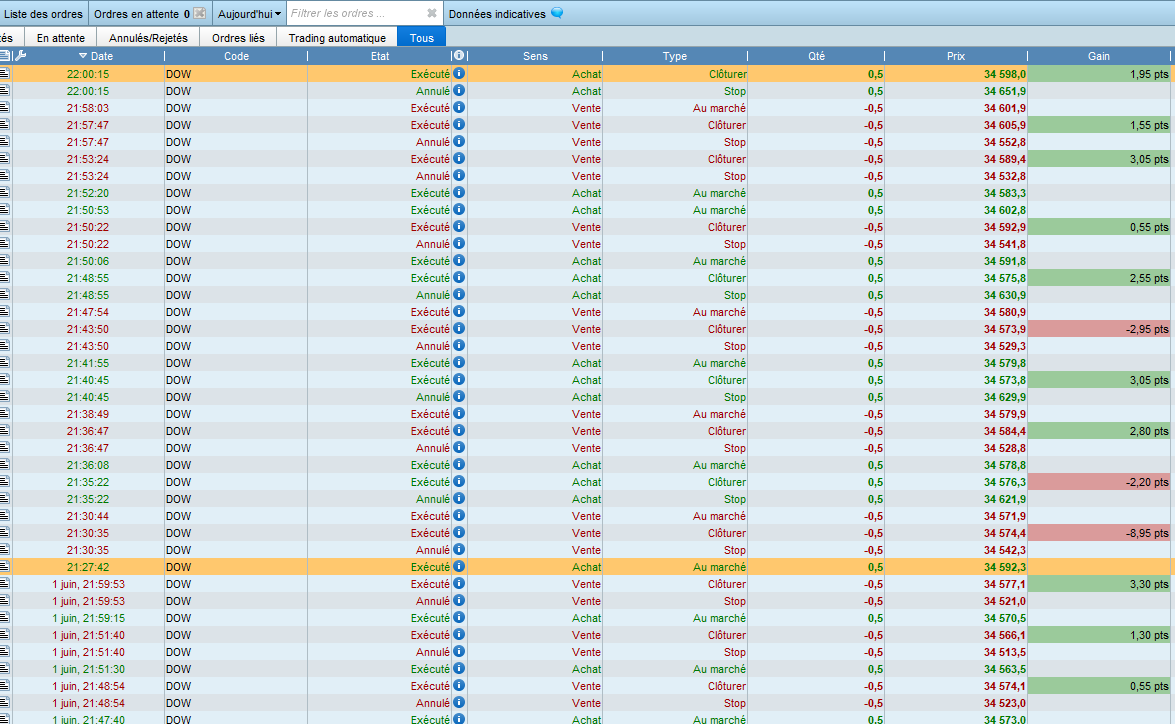Open info icon of the 21:38:49 order
Image resolution: width=1175 pixels, height=724 pixels.
[459, 413]
